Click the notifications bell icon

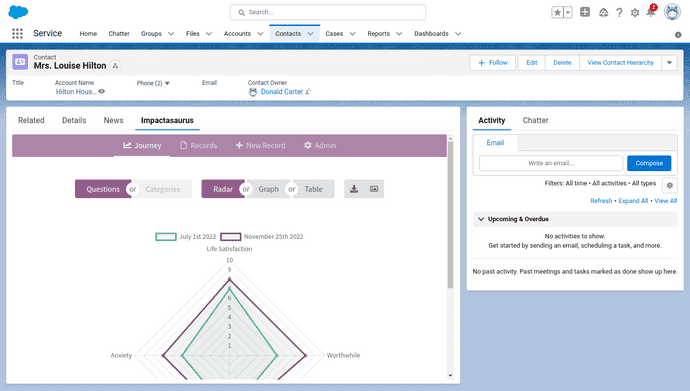pos(651,12)
